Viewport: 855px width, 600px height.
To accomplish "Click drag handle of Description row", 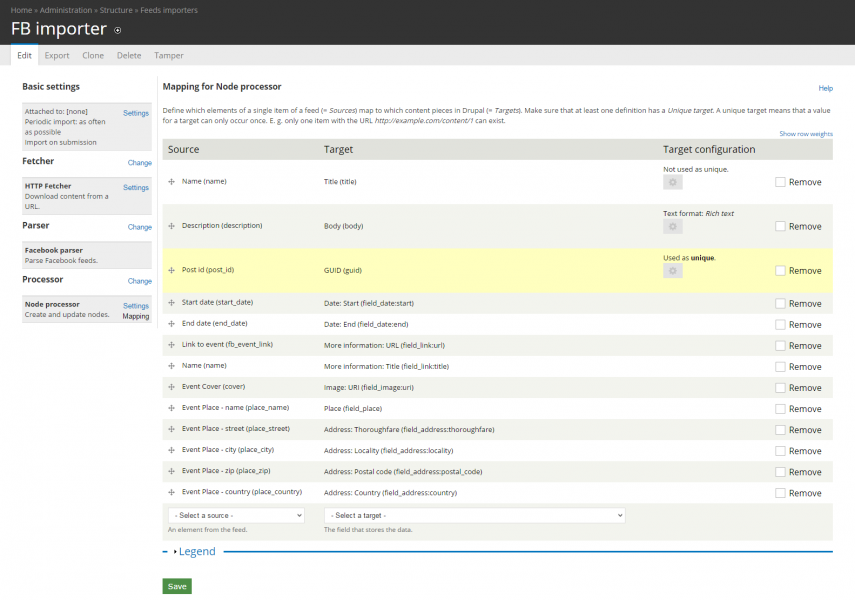I will (x=171, y=226).
